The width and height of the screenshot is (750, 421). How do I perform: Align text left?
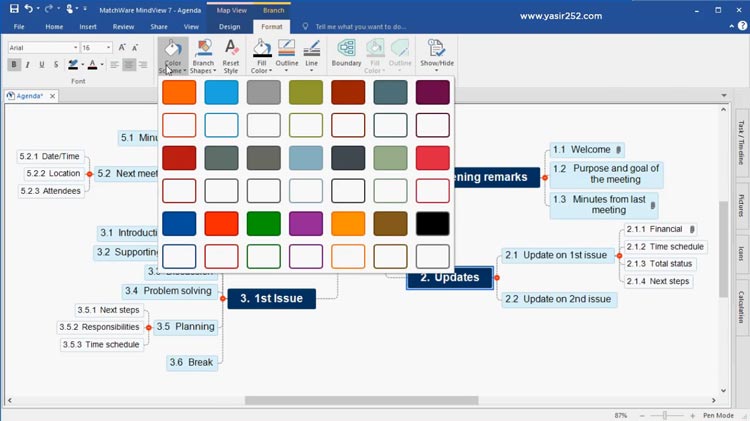tap(114, 64)
